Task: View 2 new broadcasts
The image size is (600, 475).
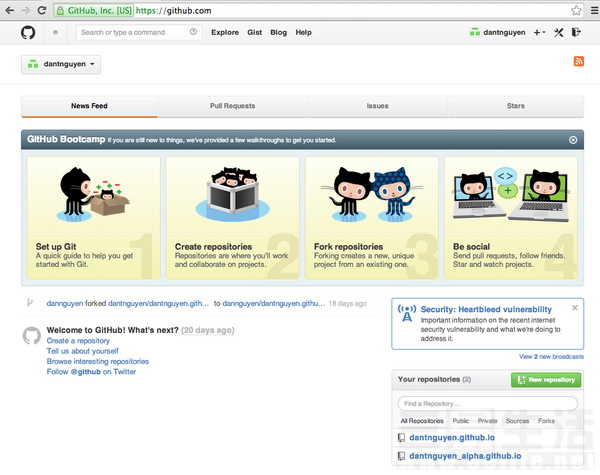Action: [x=551, y=356]
